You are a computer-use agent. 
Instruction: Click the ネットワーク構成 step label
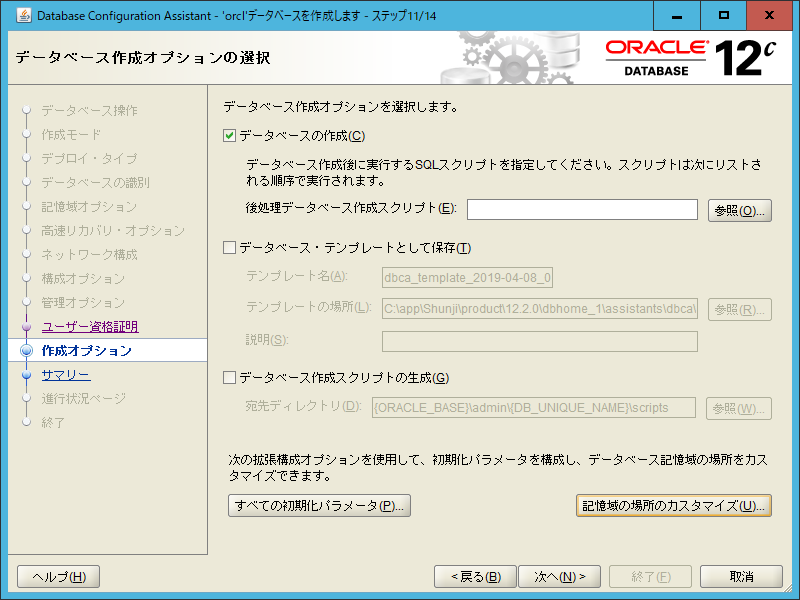coord(89,254)
